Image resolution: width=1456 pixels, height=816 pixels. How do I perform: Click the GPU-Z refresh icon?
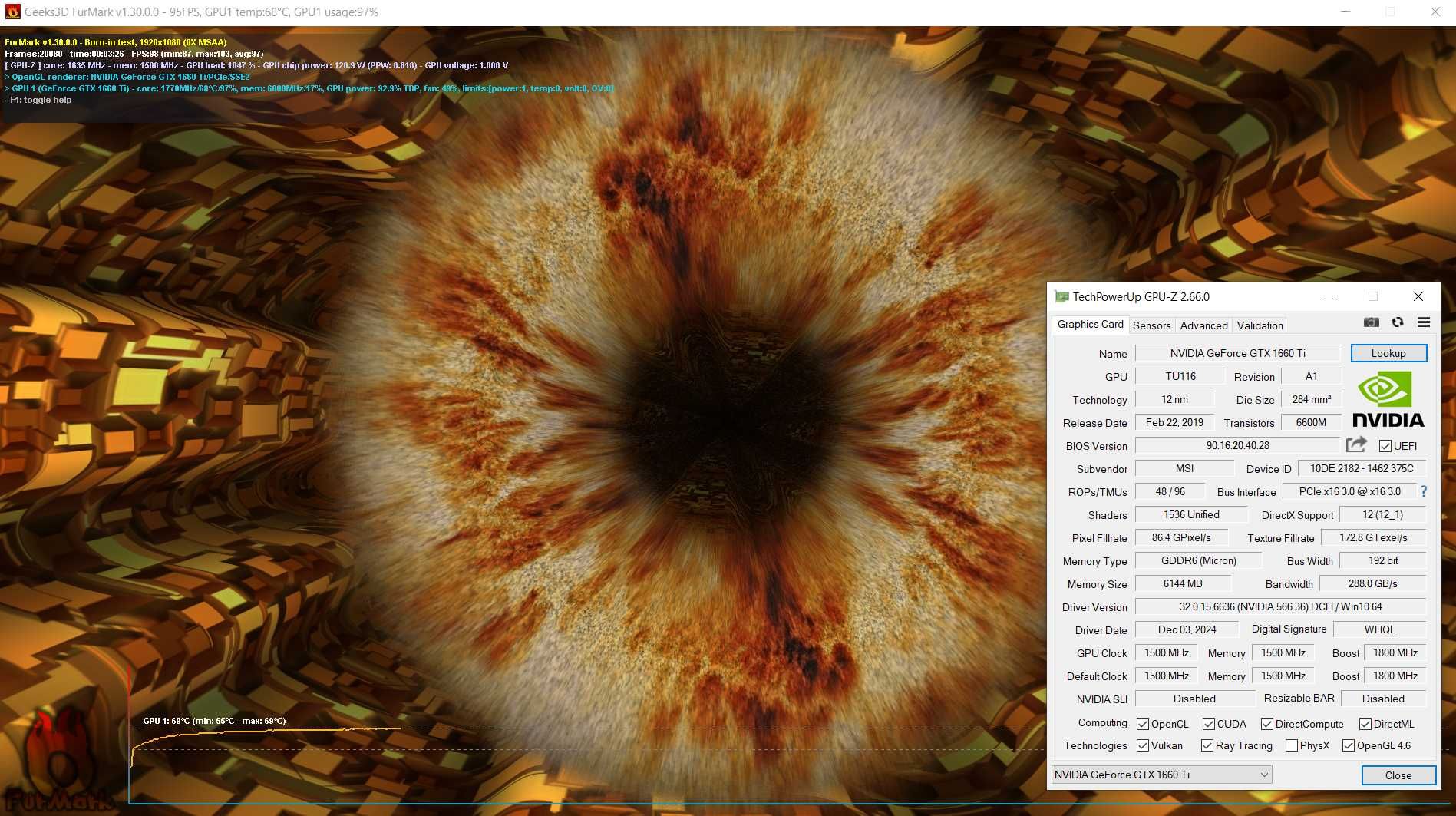1398,322
